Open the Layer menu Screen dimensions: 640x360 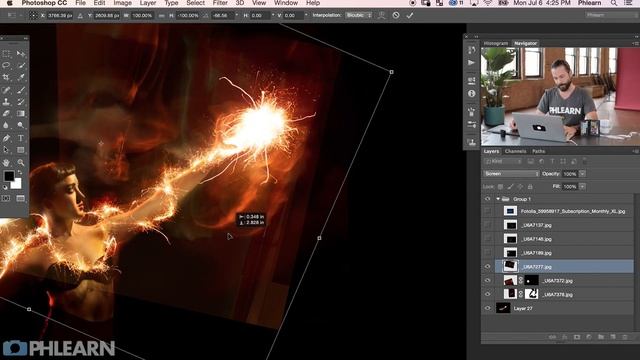[148, 3]
